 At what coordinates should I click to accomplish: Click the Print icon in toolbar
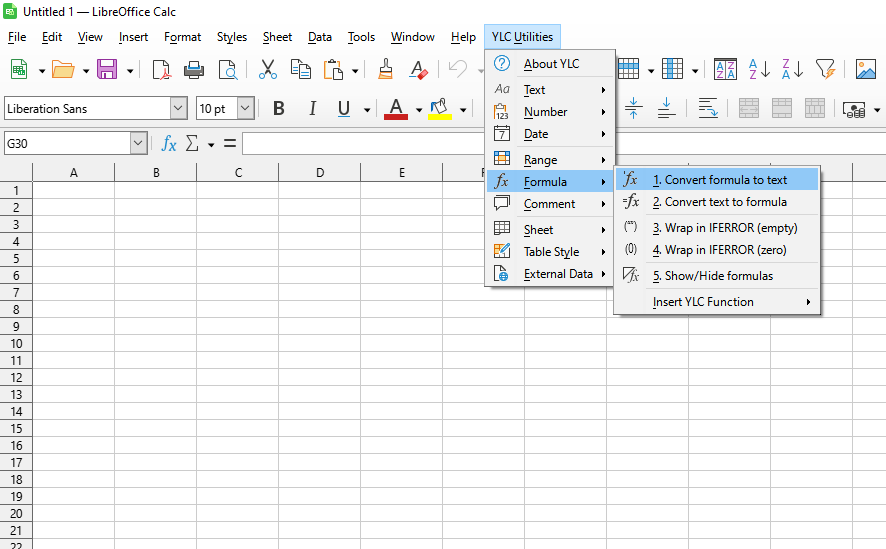194,69
